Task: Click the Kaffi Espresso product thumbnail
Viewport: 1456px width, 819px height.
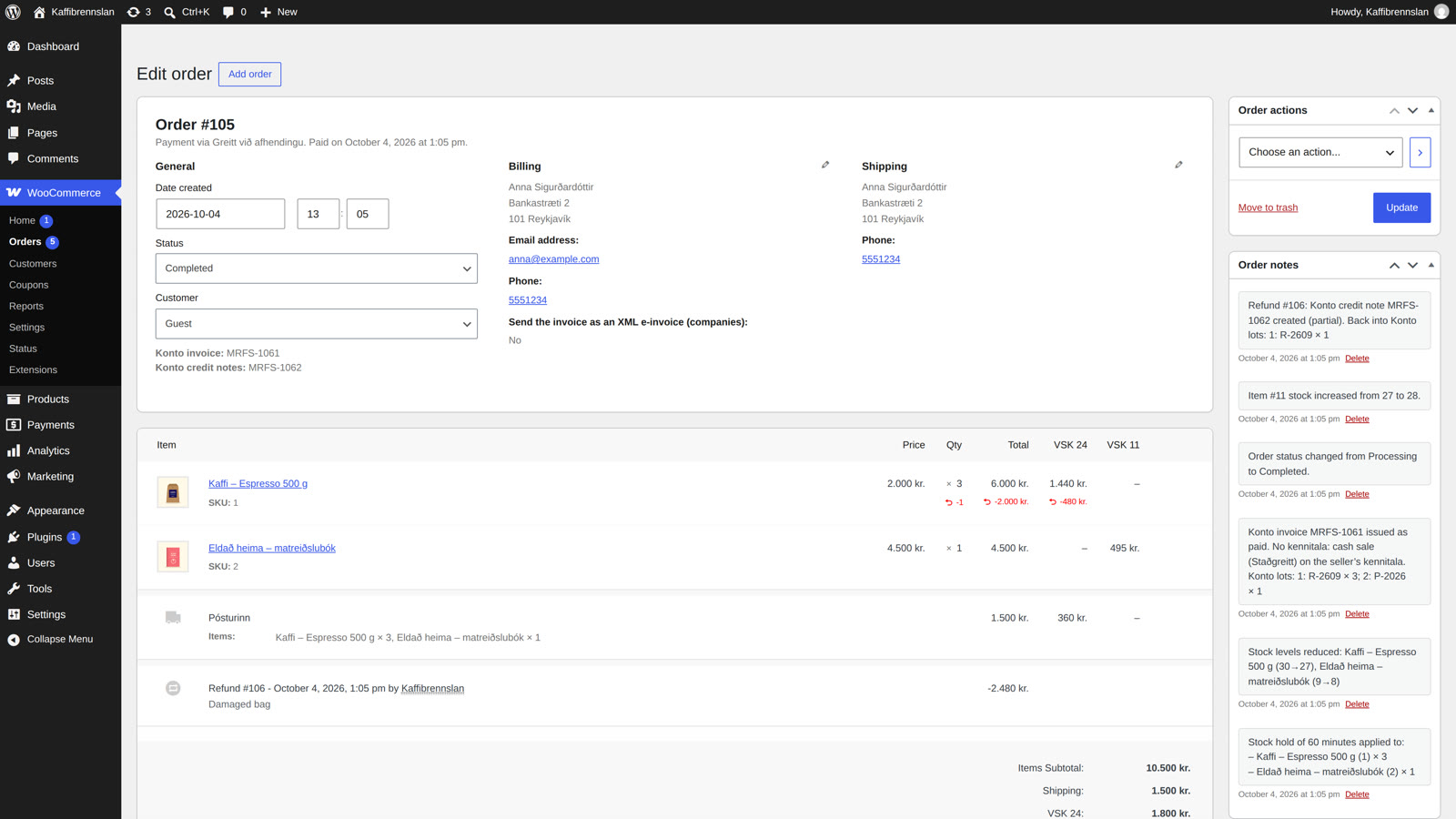Action: coord(173,492)
